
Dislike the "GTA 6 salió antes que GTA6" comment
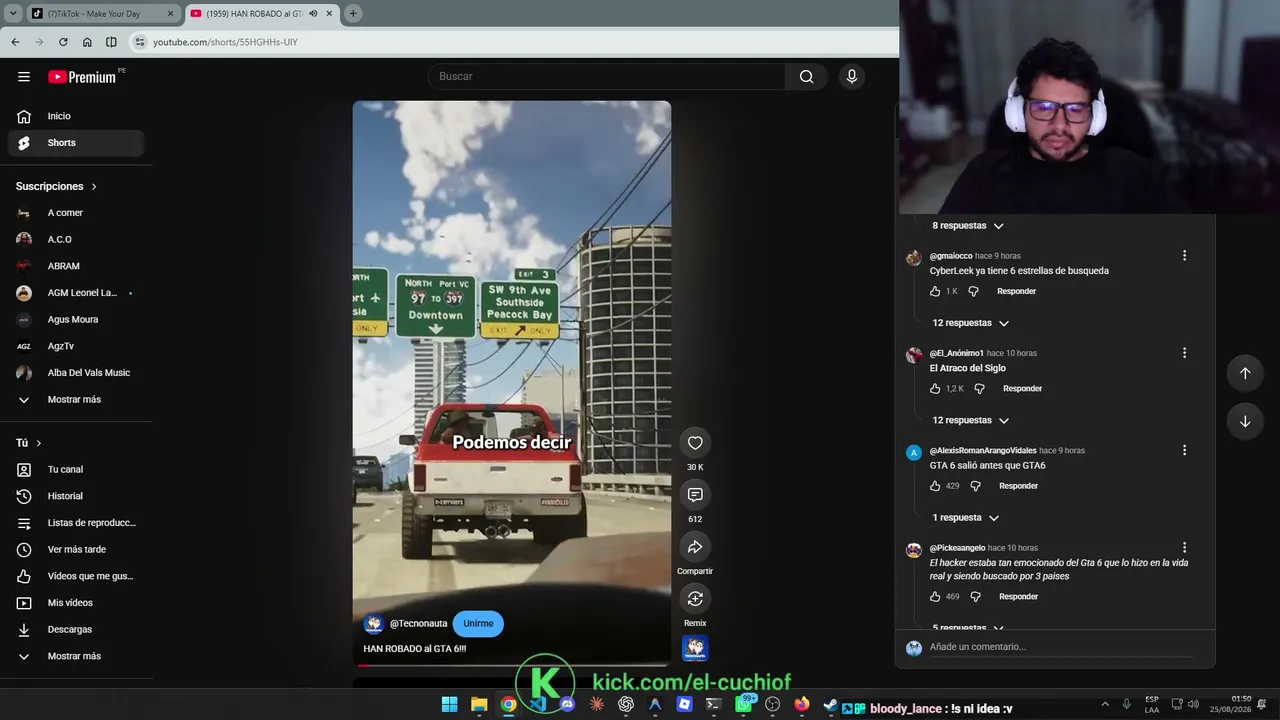[x=975, y=486]
